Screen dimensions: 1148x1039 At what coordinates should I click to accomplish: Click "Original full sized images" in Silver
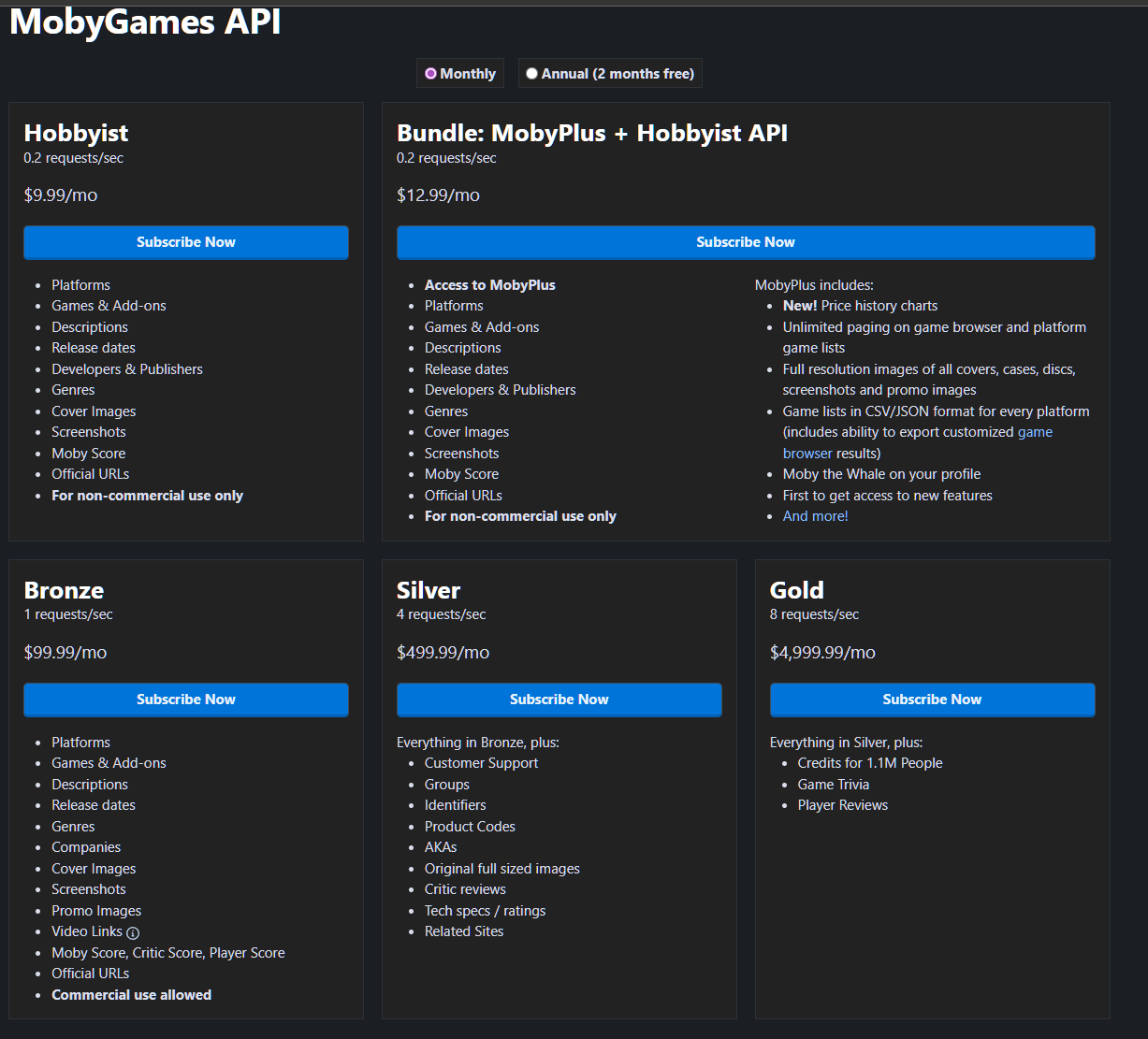[501, 869]
